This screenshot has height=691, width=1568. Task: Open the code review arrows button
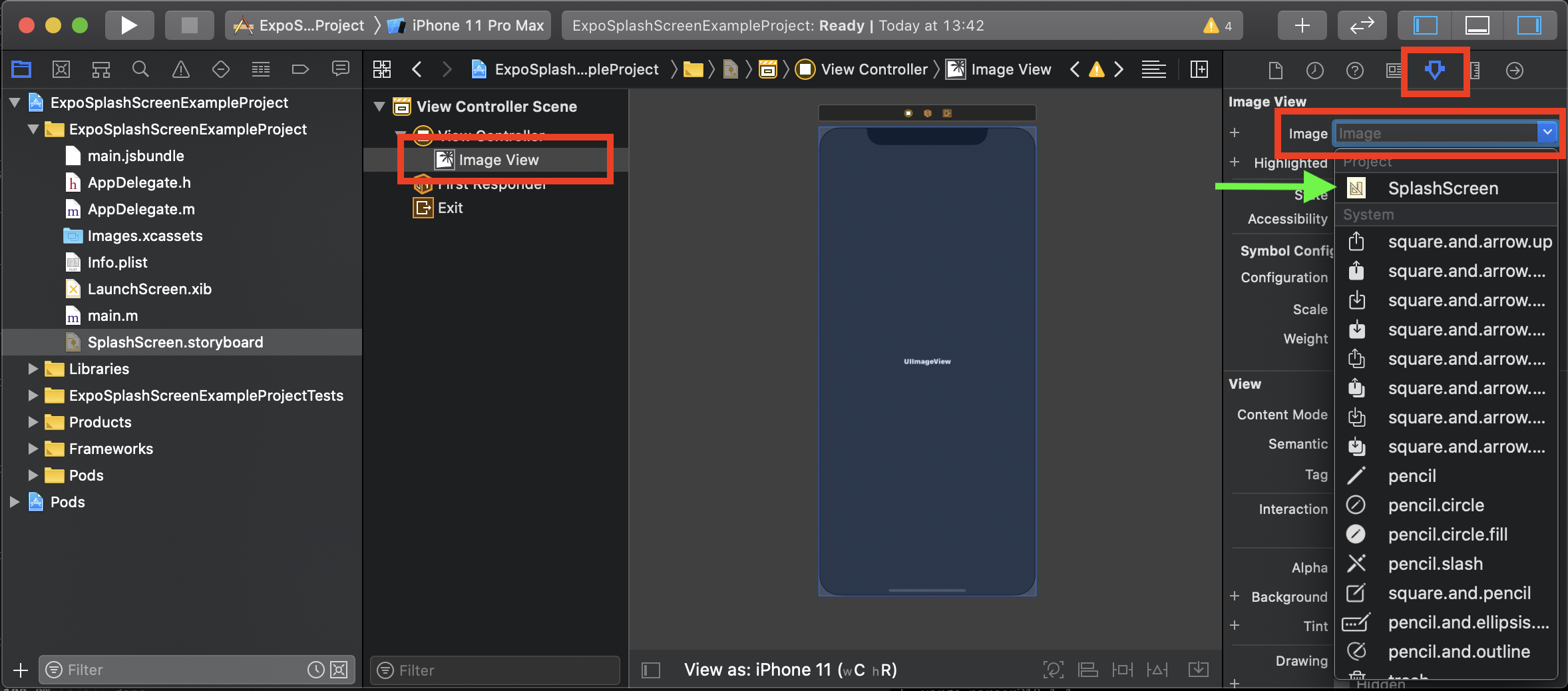[x=1362, y=25]
